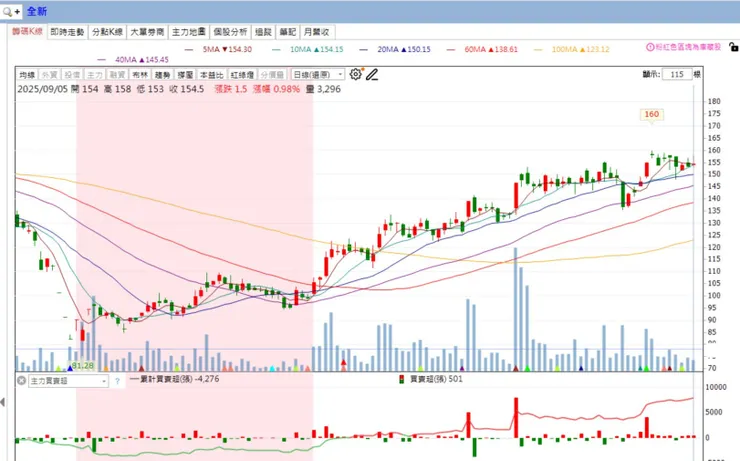Click 粉紅色區塊 pink note text
This screenshot has height=461, width=740.
[x=688, y=47]
